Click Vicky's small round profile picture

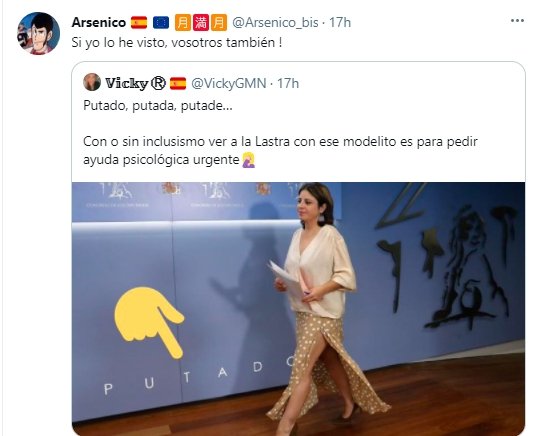92,82
